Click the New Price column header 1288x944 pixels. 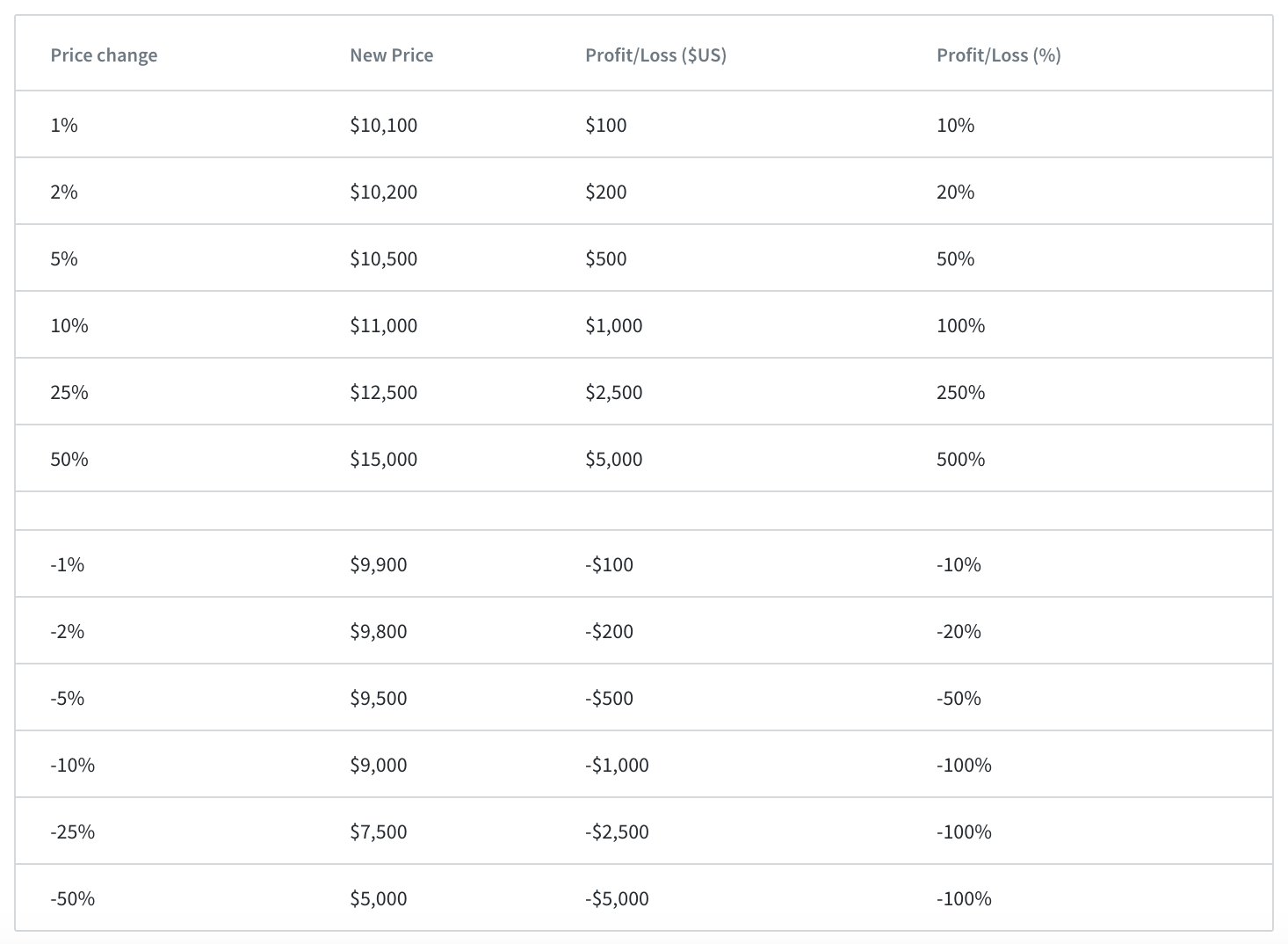pos(391,55)
